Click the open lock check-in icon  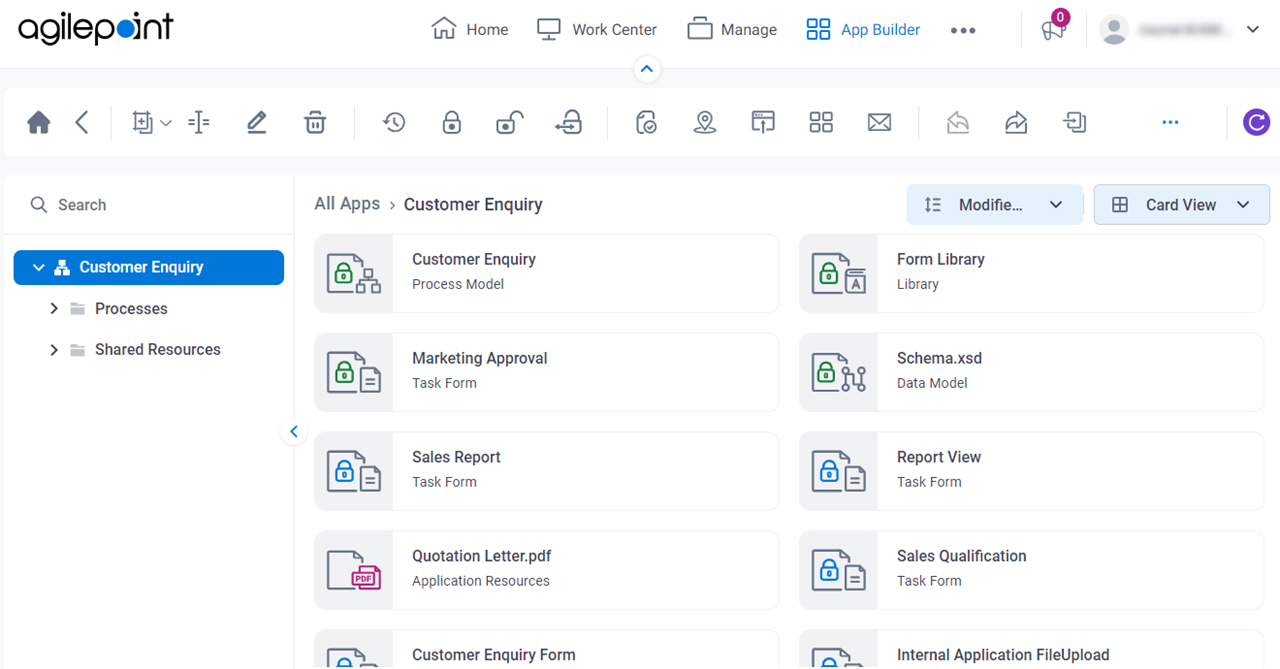pyautogui.click(x=510, y=123)
